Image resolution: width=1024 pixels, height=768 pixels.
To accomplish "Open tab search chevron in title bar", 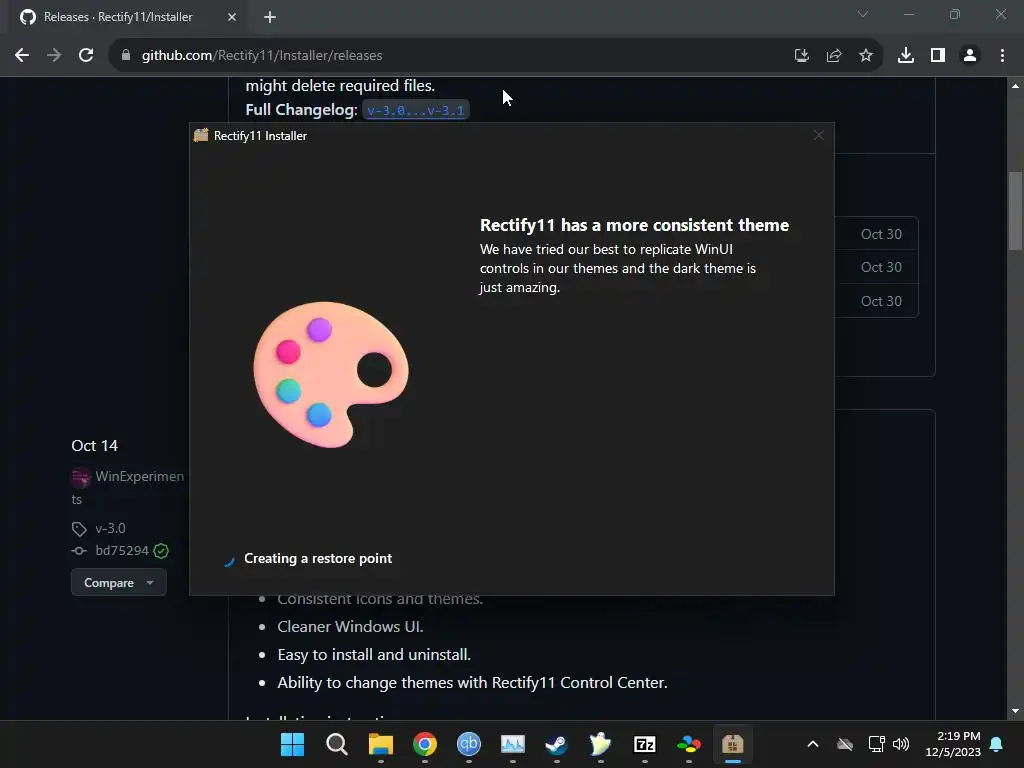I will point(863,14).
